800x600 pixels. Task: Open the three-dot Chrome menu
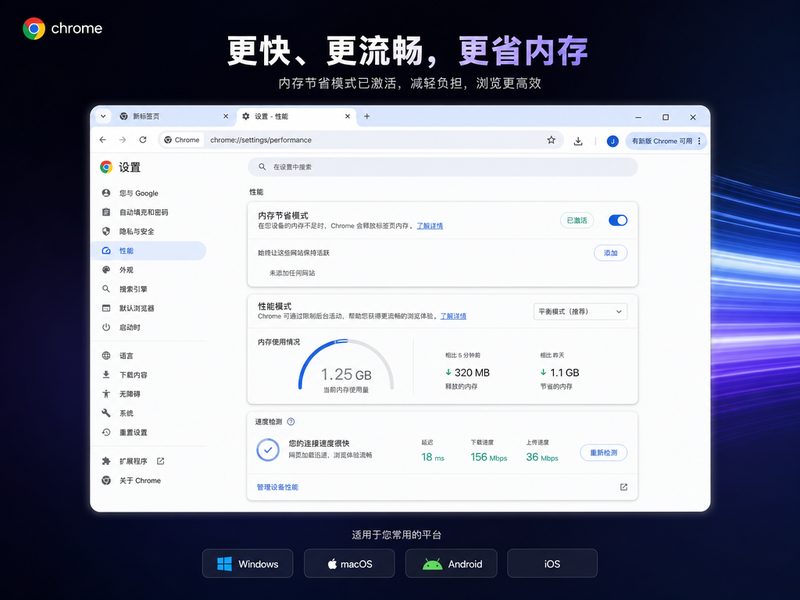pyautogui.click(x=699, y=141)
